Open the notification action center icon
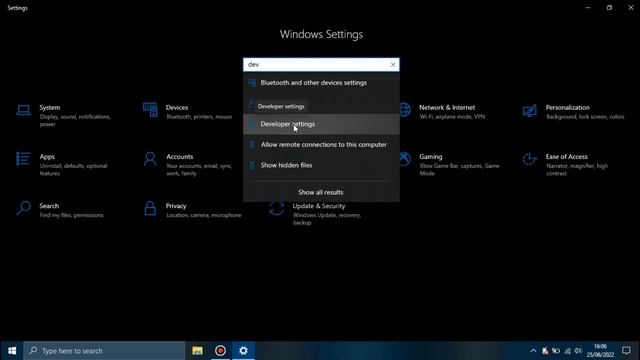The image size is (640, 360). 626,351
